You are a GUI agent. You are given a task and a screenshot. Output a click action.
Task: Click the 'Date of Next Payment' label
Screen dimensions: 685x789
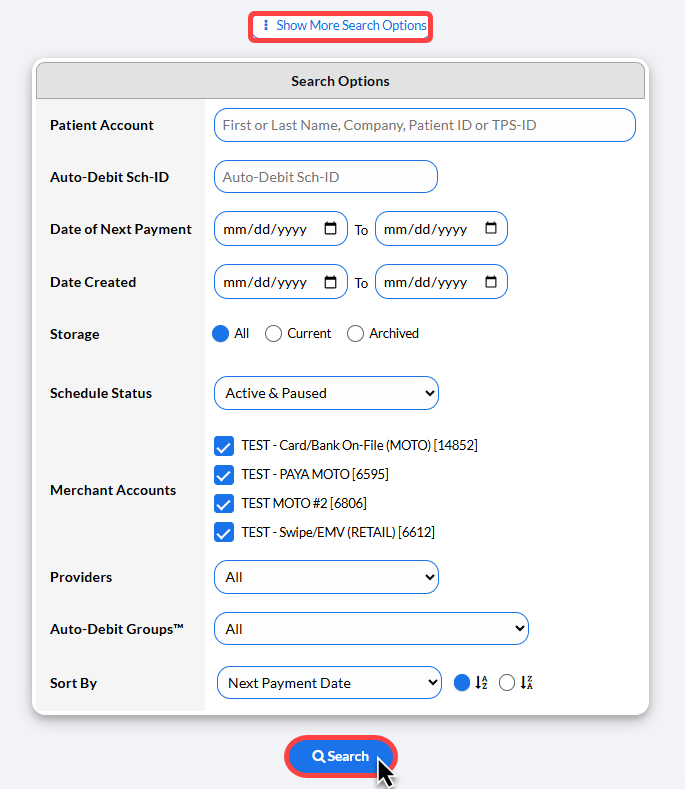coord(121,229)
